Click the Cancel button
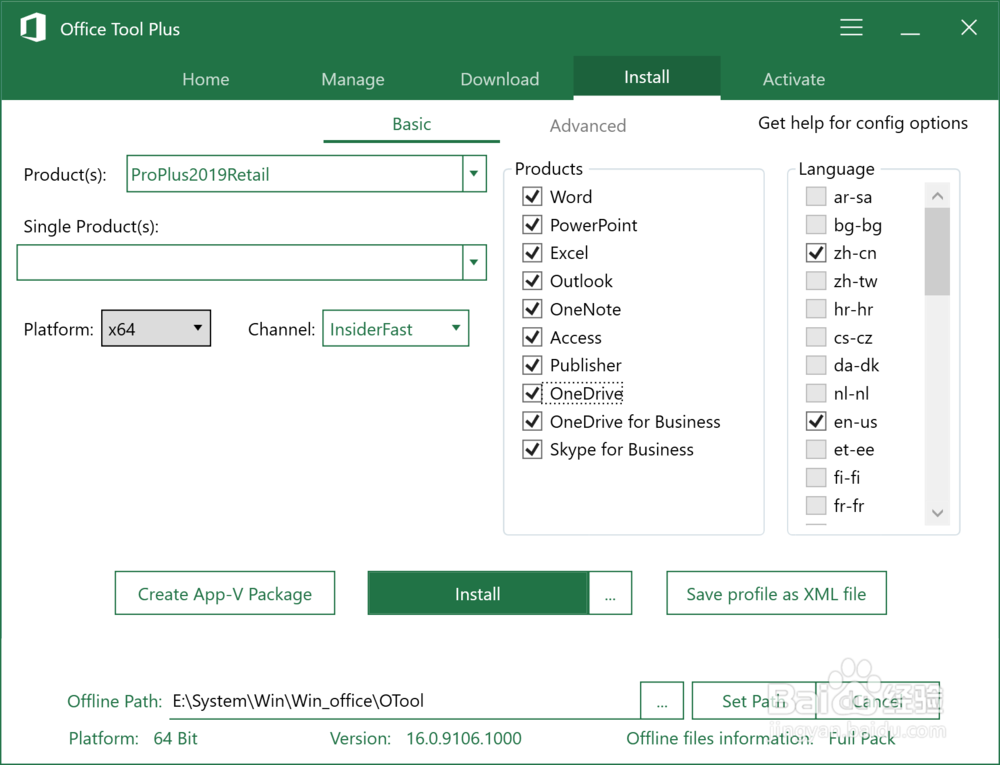 click(878, 701)
